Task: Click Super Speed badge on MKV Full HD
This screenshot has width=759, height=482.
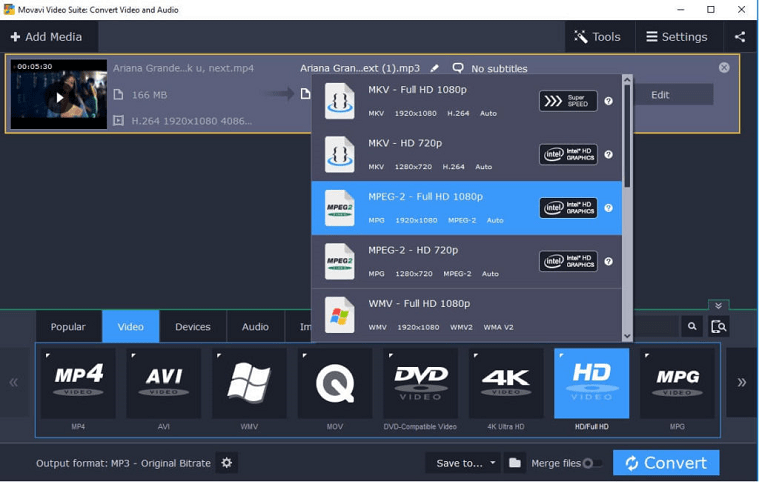Action: point(568,101)
